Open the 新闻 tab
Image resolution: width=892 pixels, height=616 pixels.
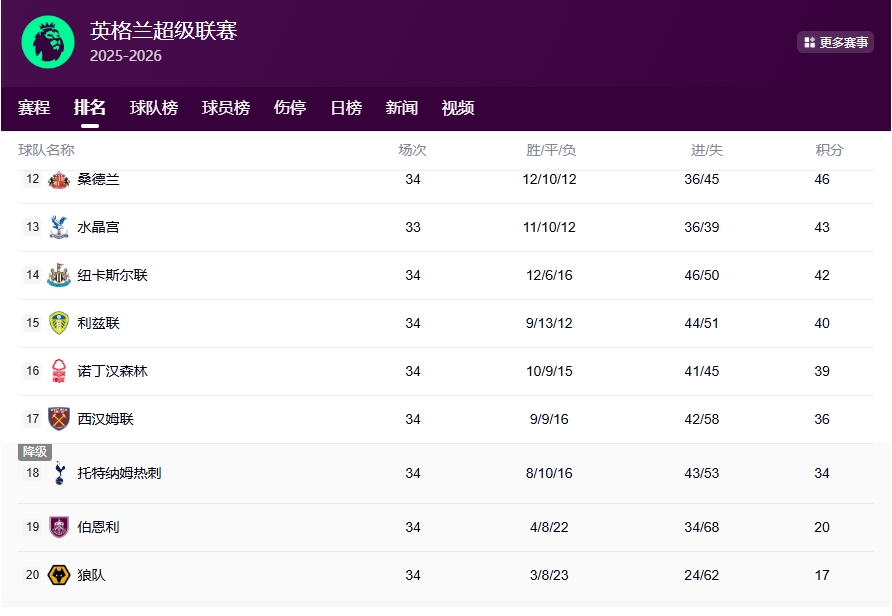click(402, 108)
